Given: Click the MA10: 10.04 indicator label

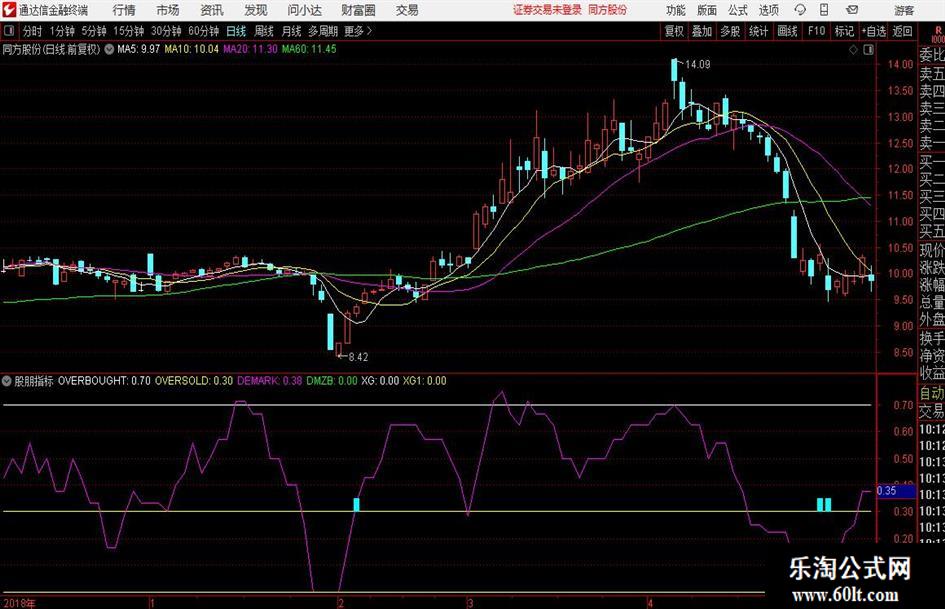Looking at the screenshot, I should [192, 49].
